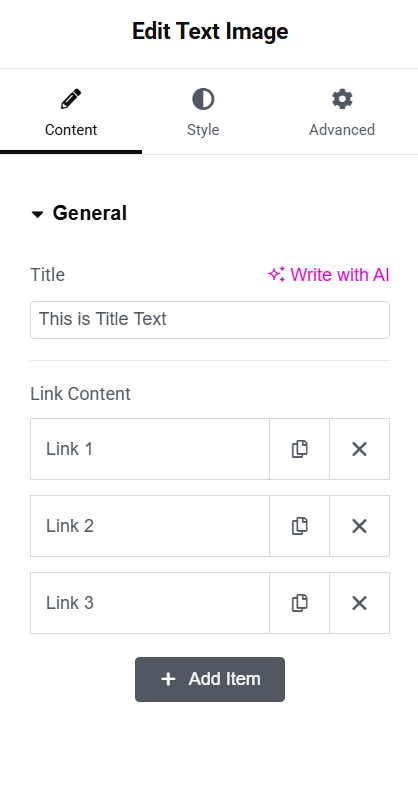Focus the Title text input field
418x796 pixels.
pos(210,320)
